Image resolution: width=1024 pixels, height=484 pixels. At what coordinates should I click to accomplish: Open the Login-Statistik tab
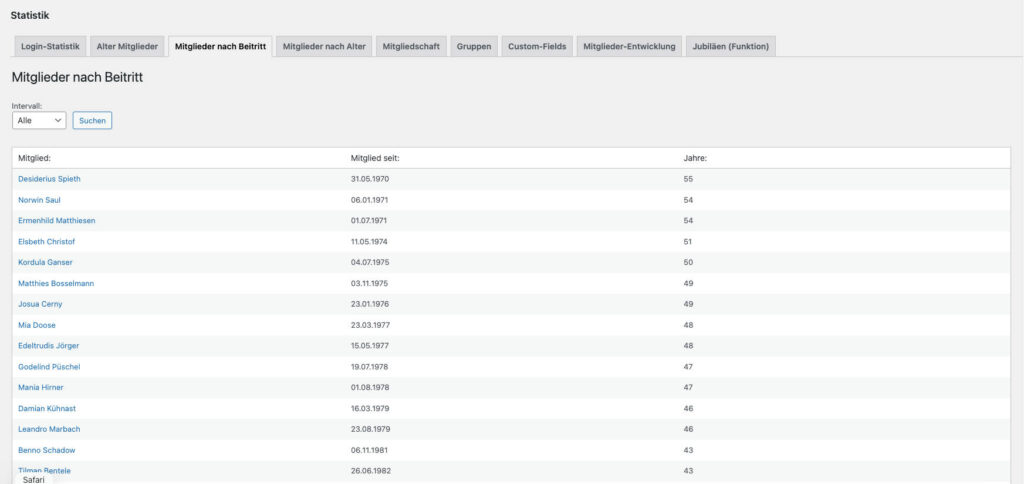[x=50, y=47]
